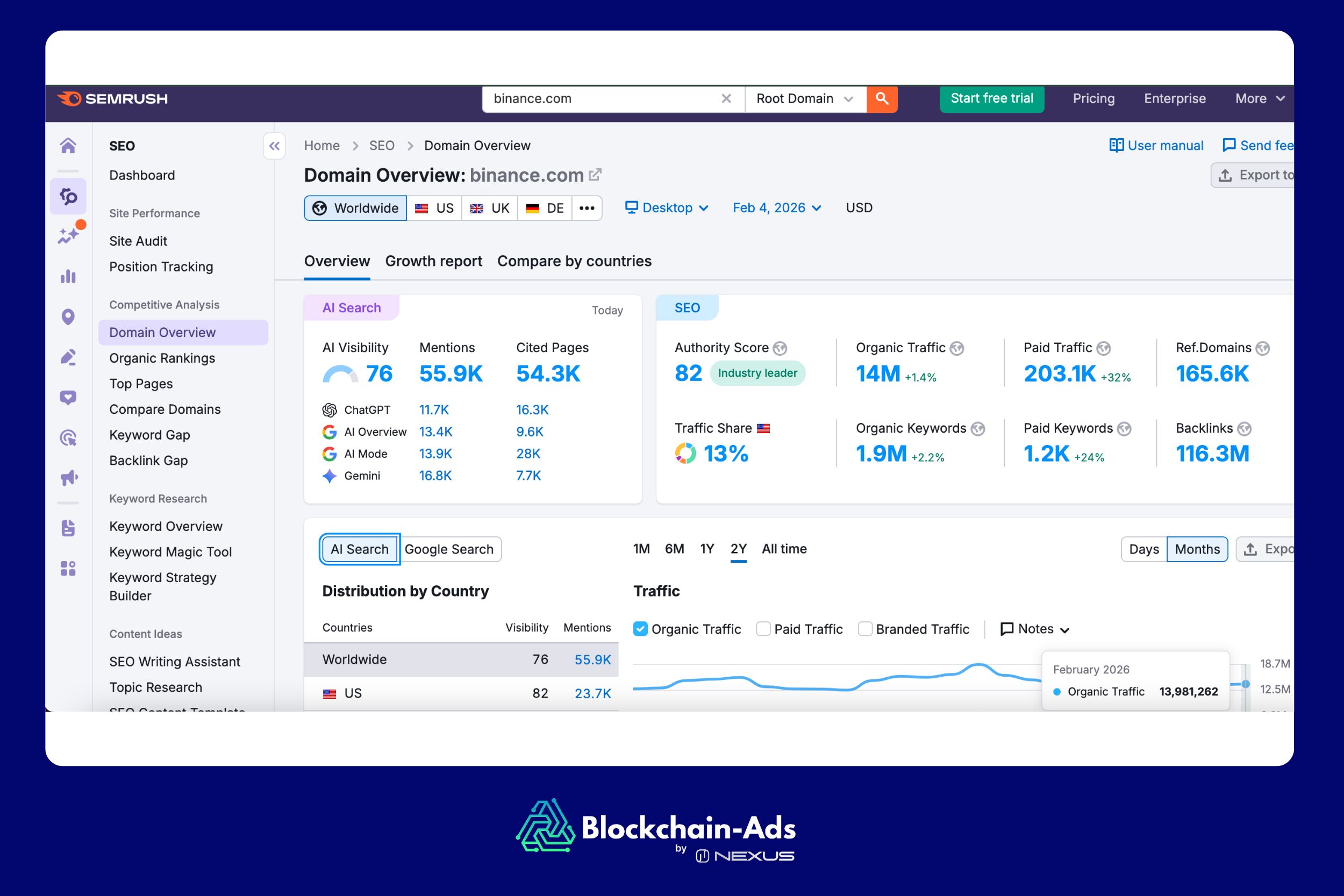Open the Root Domain dropdown
Viewport: 1344px width, 896px height.
point(805,99)
